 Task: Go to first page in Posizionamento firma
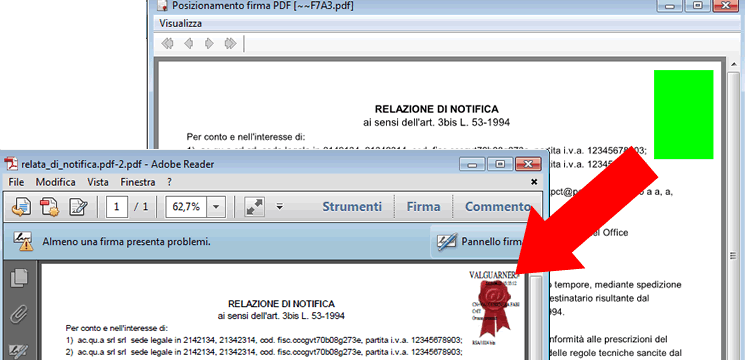click(167, 44)
